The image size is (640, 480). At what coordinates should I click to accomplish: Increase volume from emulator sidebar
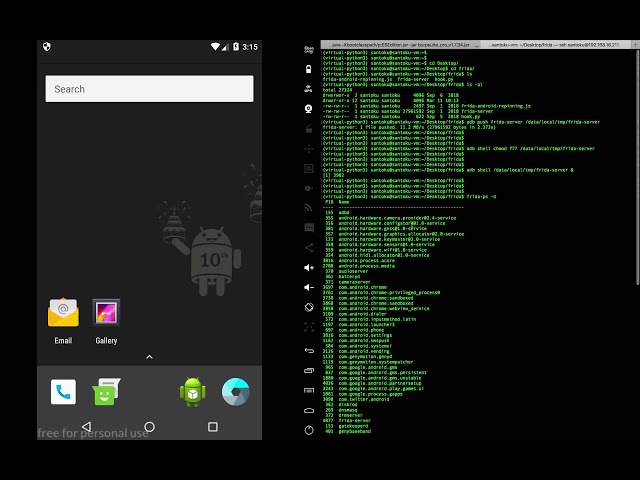(309, 268)
